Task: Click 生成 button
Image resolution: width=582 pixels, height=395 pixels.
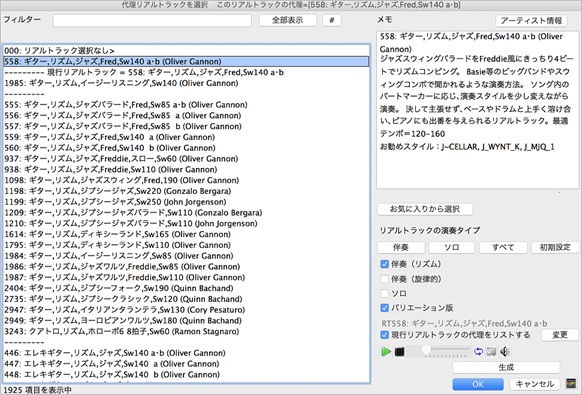Action: tap(506, 367)
